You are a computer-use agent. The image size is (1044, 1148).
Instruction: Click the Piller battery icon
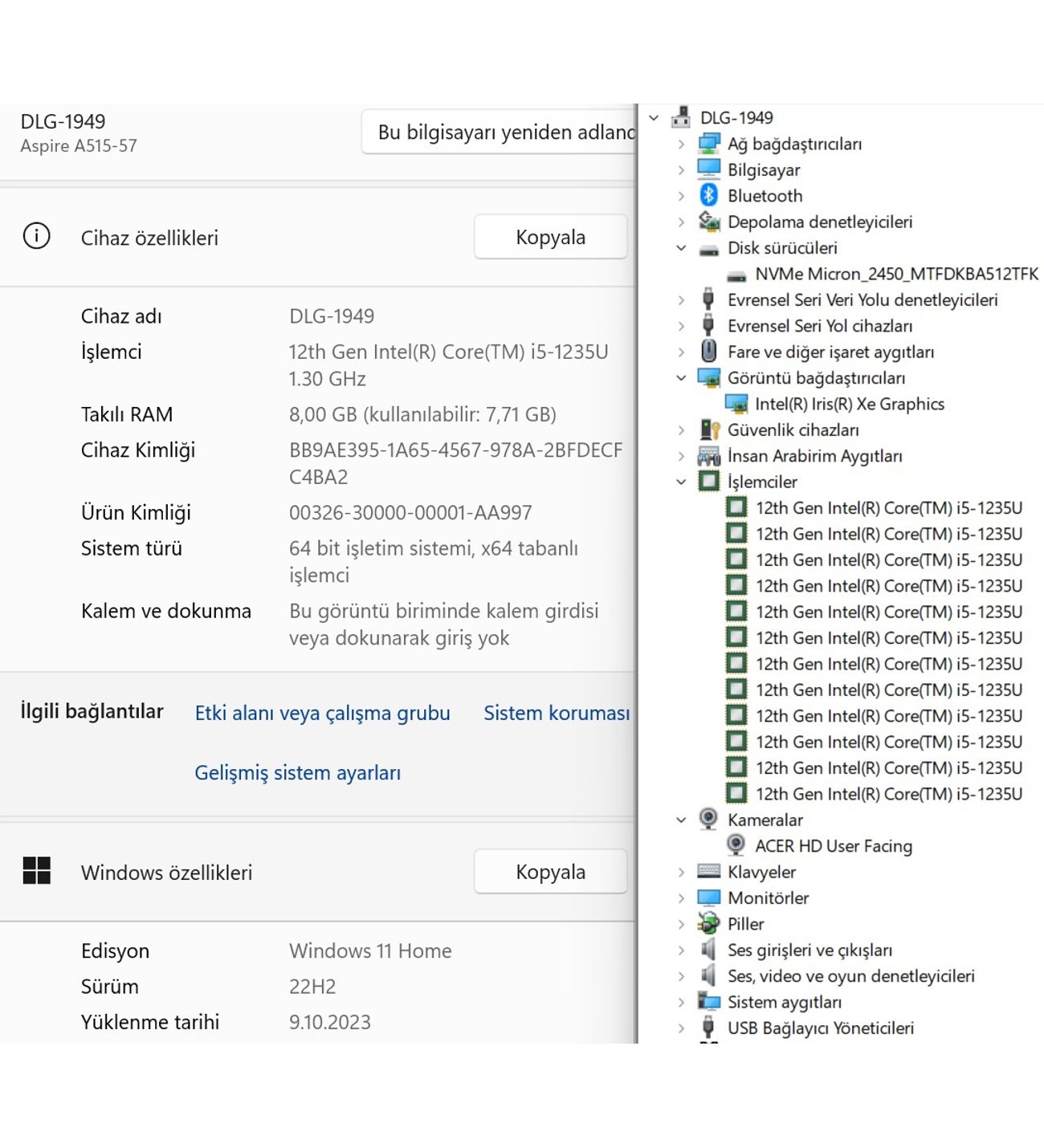pos(708,923)
